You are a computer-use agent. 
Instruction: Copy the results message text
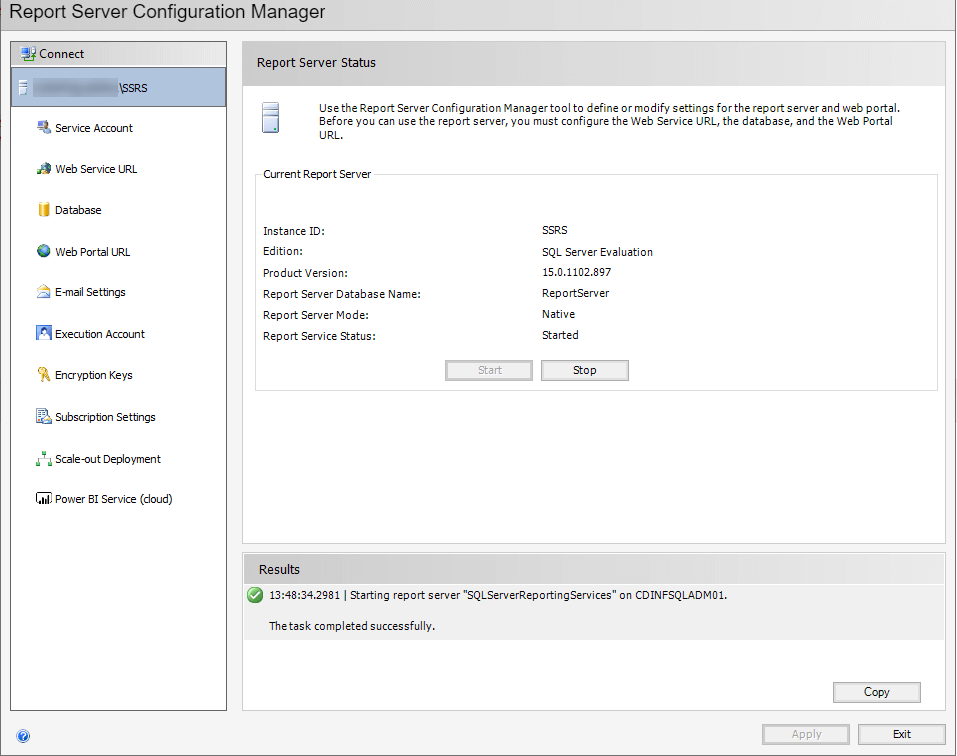click(876, 692)
